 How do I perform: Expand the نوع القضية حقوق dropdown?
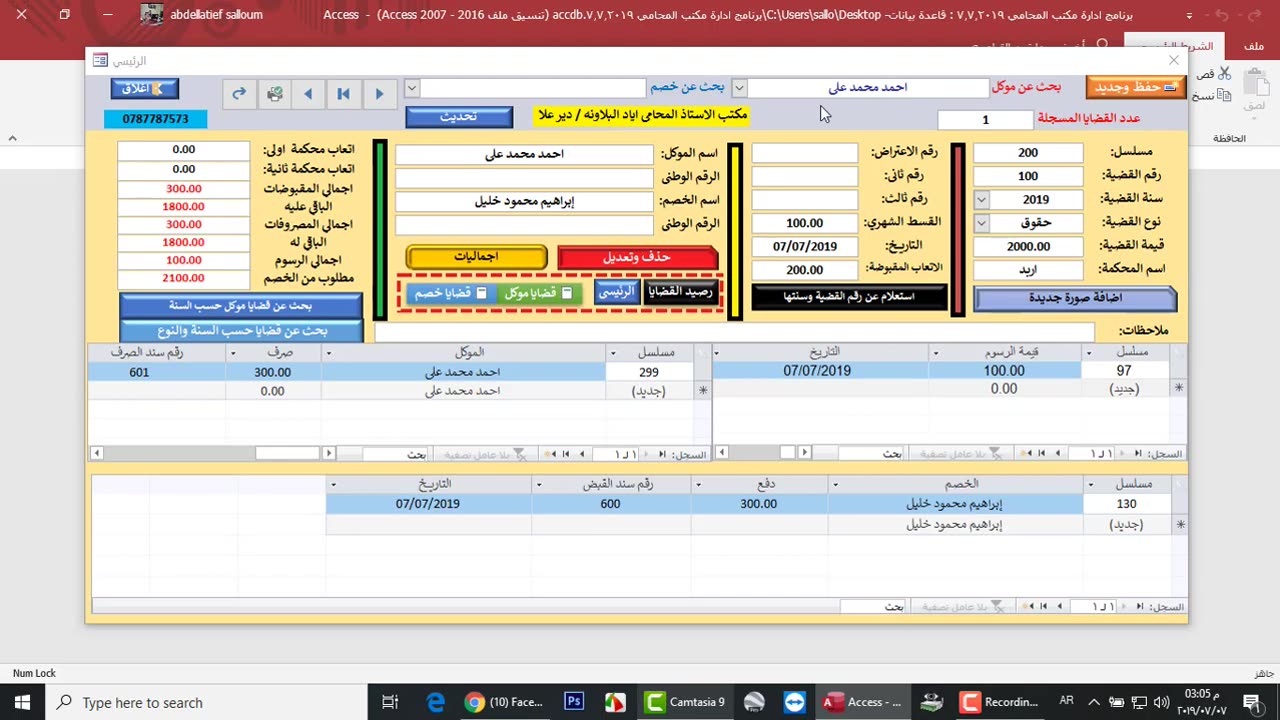point(981,223)
